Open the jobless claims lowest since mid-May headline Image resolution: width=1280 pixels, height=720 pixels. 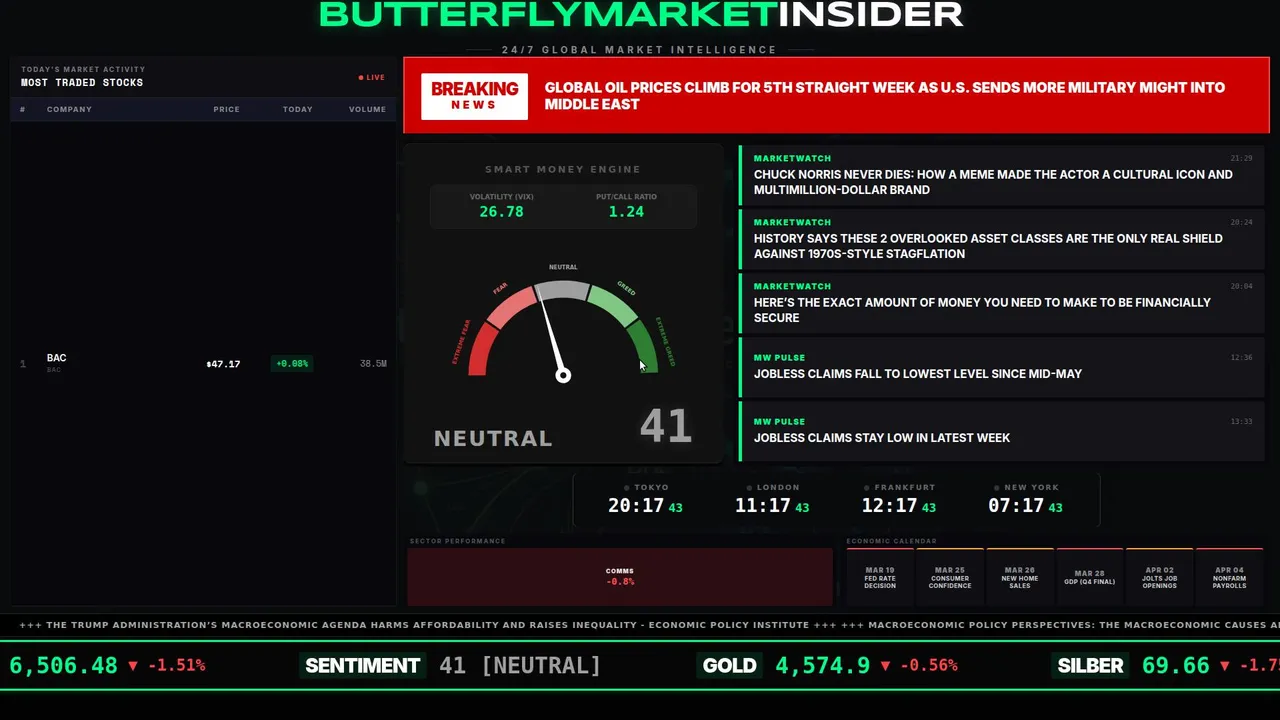1001,367
